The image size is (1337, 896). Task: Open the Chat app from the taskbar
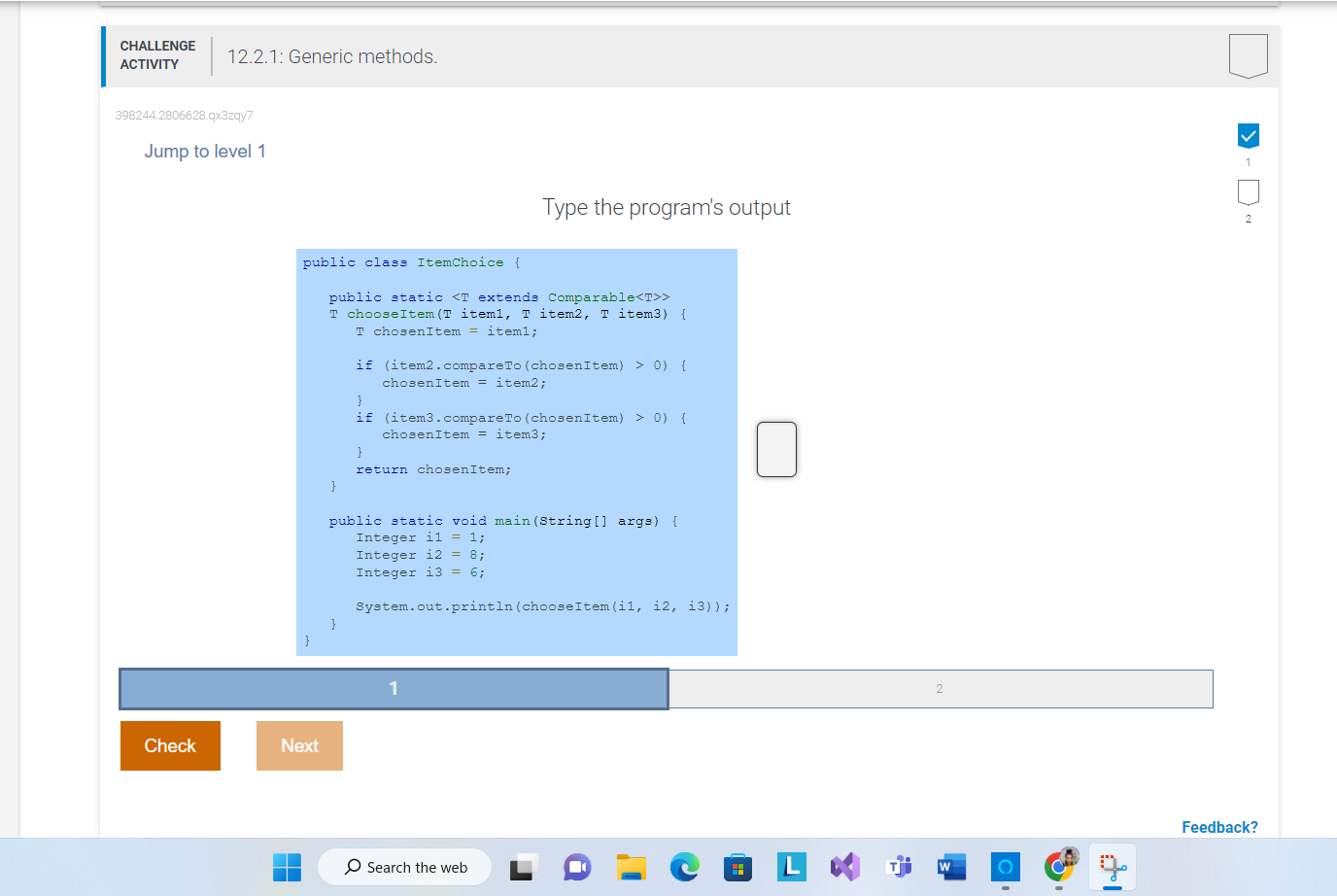(577, 867)
